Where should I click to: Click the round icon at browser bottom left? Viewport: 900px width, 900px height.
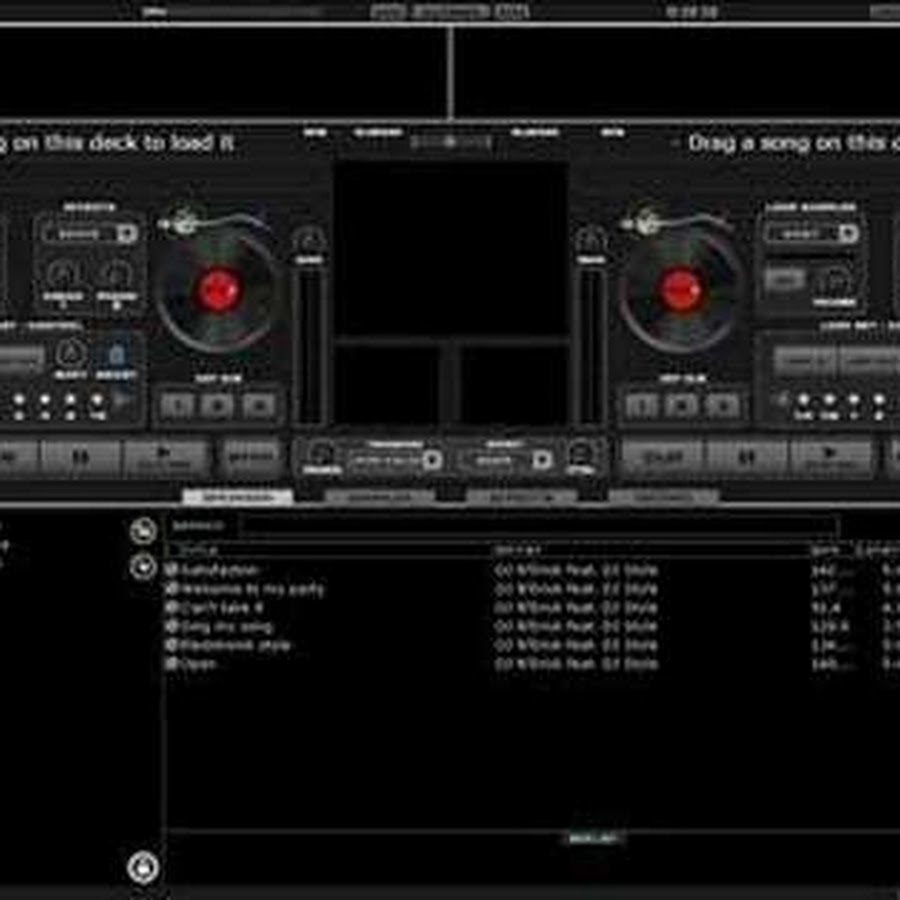(x=143, y=867)
